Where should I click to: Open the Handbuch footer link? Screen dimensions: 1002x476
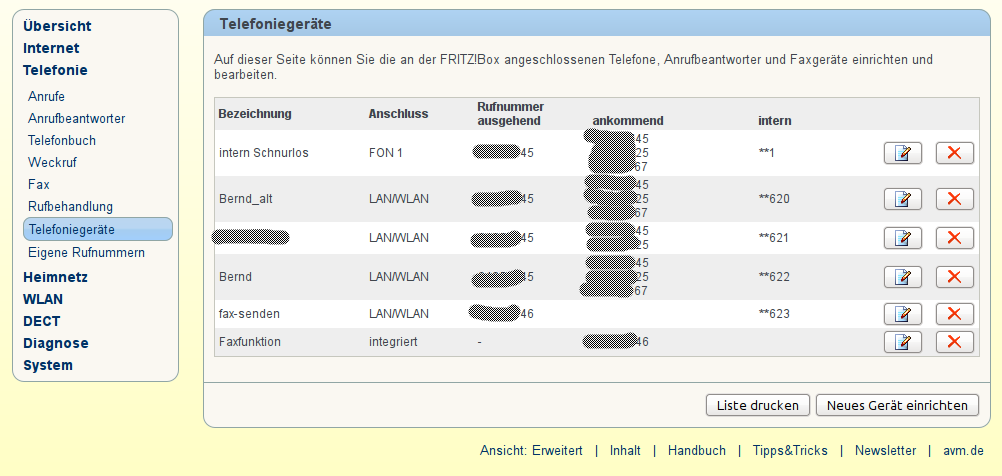point(697,450)
